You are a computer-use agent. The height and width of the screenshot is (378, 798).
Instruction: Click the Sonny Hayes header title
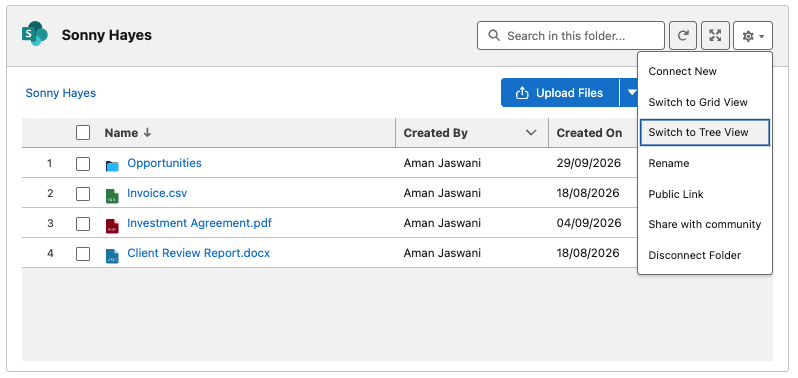click(x=107, y=35)
